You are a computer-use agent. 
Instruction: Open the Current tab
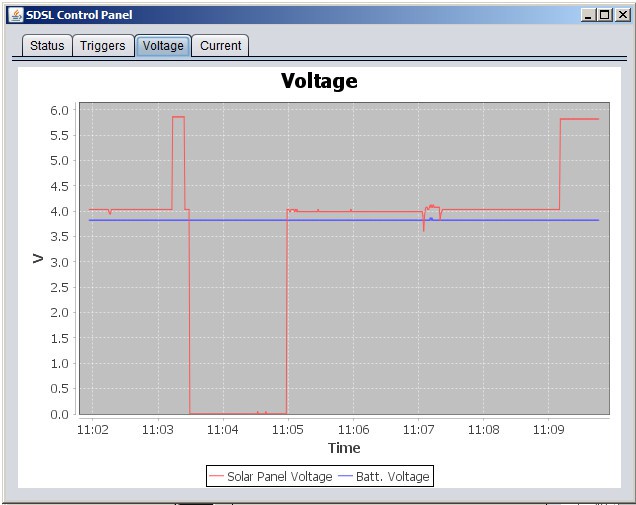tap(220, 45)
